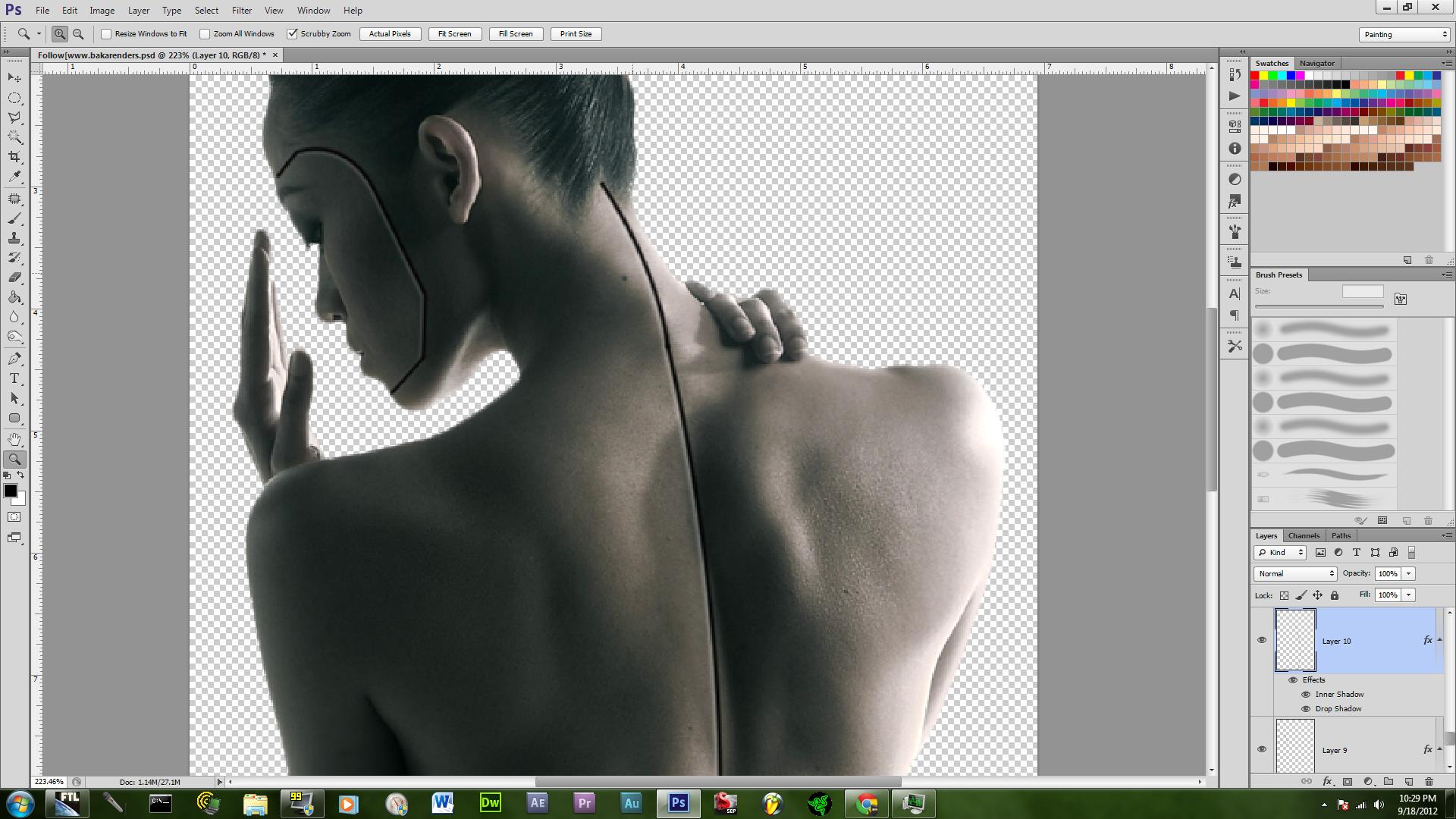The image size is (1456, 819).
Task: Open the Brush Presets panel flyout menu
Action: 1447,275
